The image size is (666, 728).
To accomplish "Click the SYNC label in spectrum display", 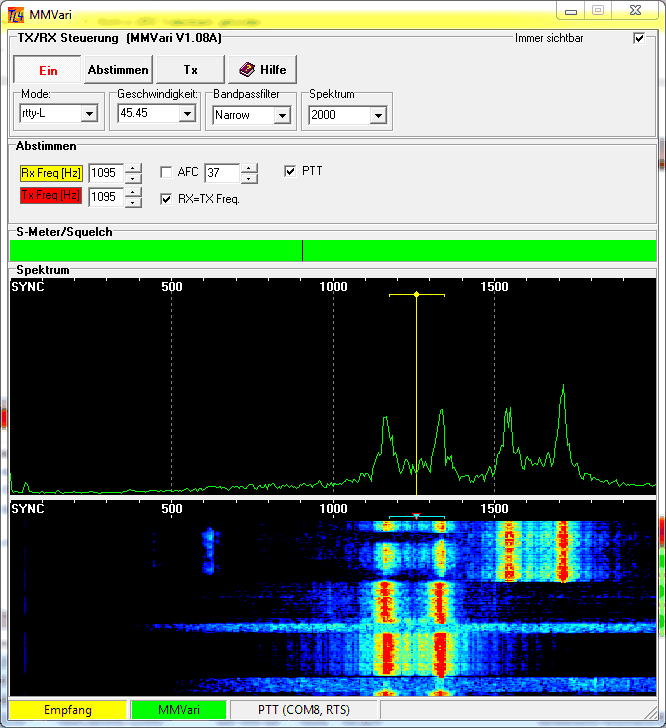I will pos(28,287).
